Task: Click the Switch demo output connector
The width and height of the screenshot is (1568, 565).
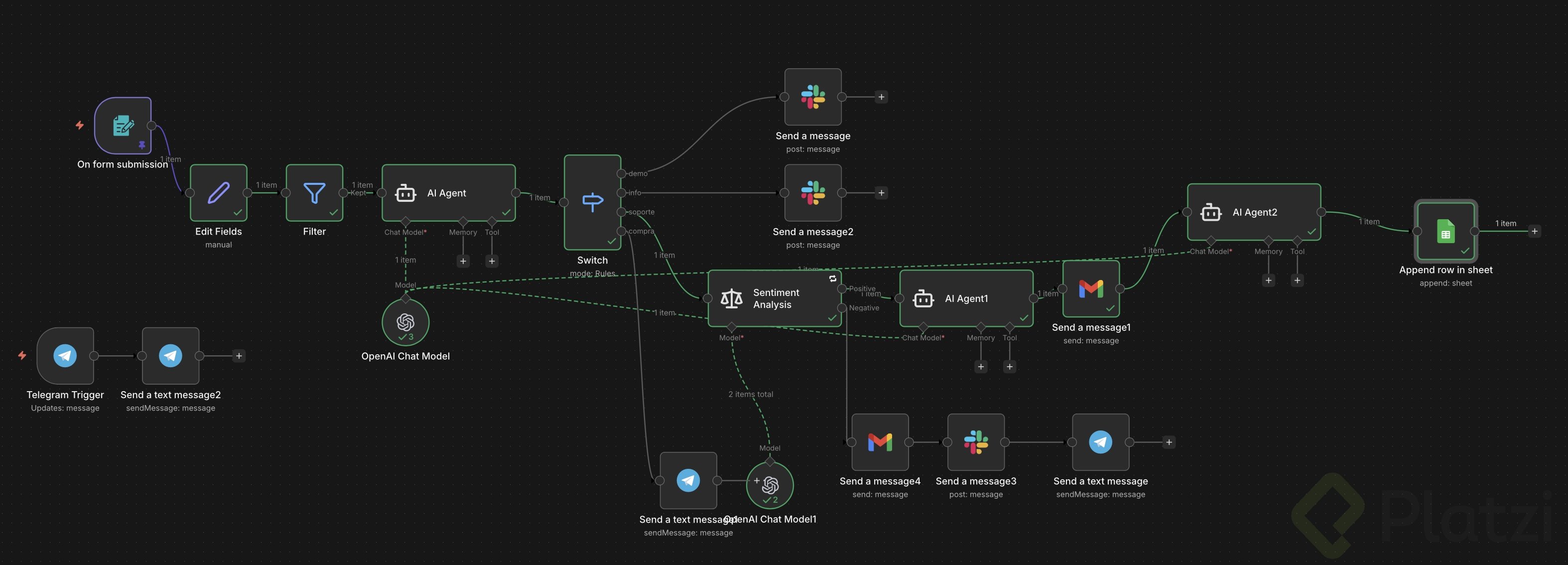Action: click(x=621, y=173)
